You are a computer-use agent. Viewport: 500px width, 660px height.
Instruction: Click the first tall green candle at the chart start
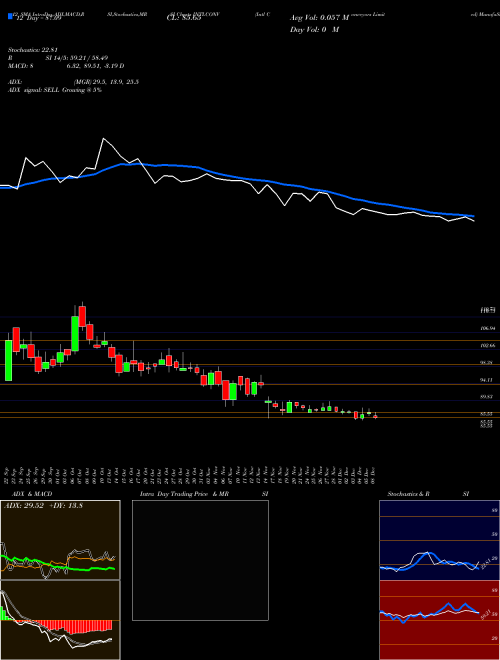(x=8, y=360)
